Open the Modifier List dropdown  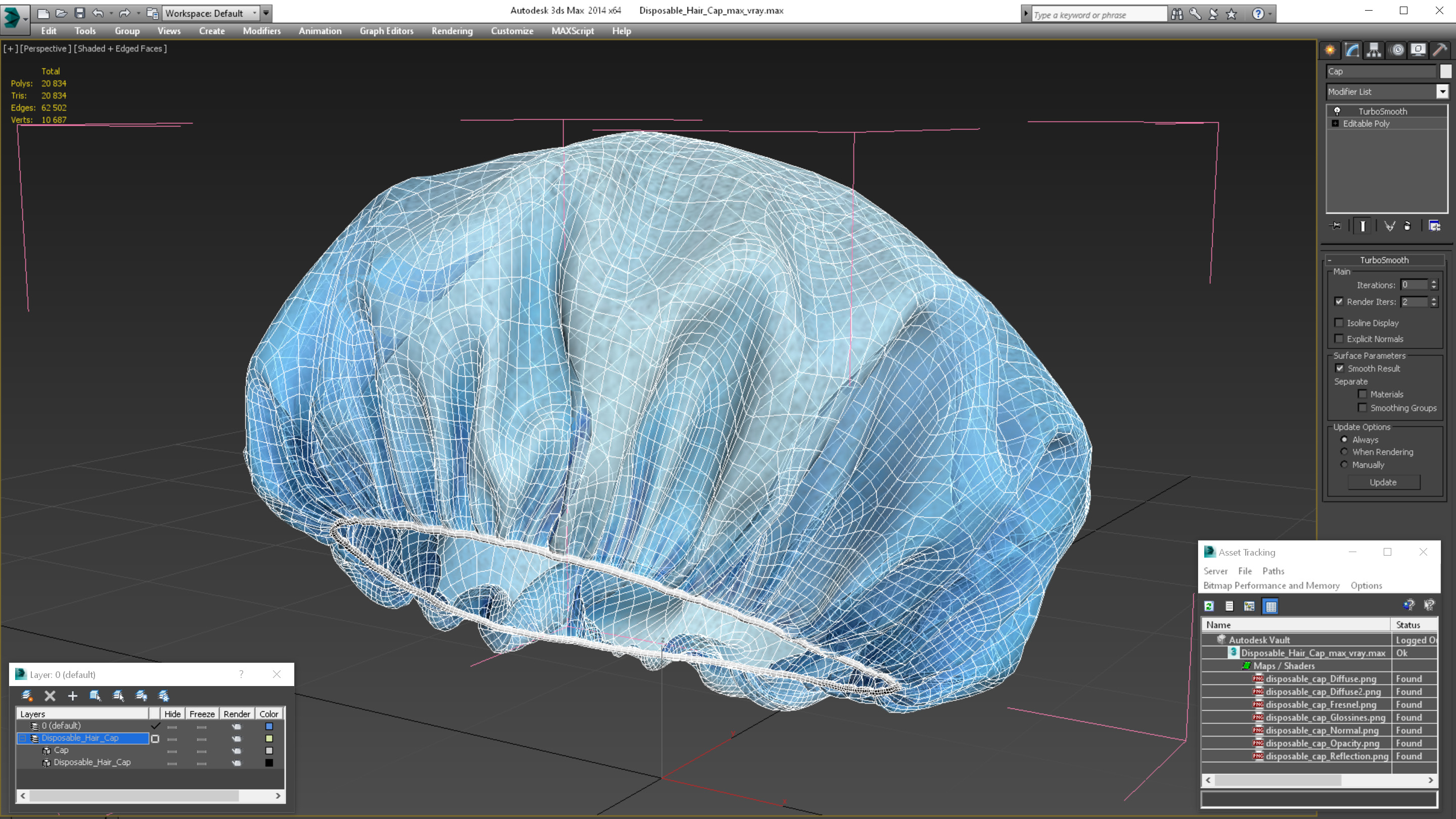(1442, 92)
